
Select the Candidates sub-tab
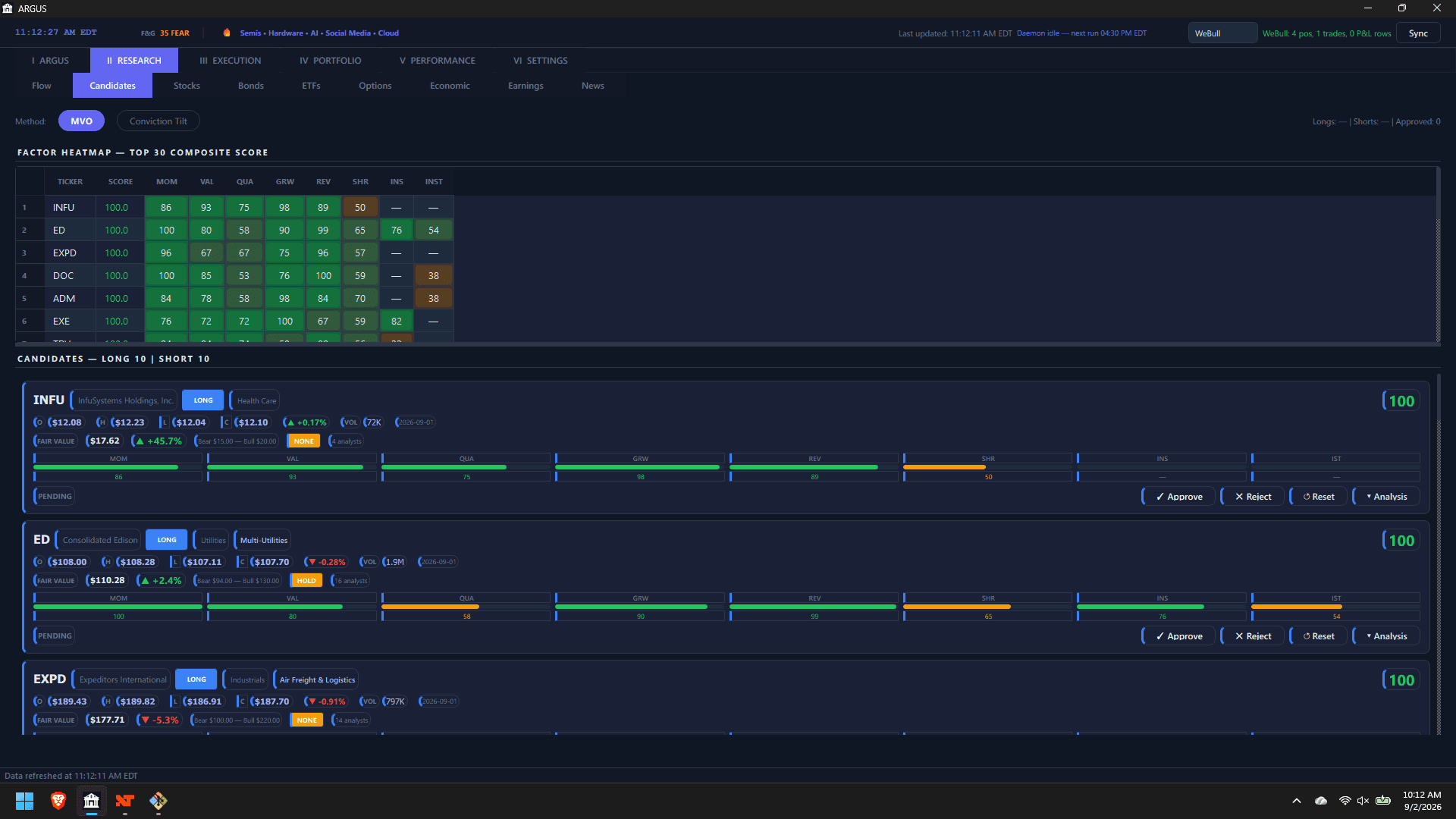point(112,86)
